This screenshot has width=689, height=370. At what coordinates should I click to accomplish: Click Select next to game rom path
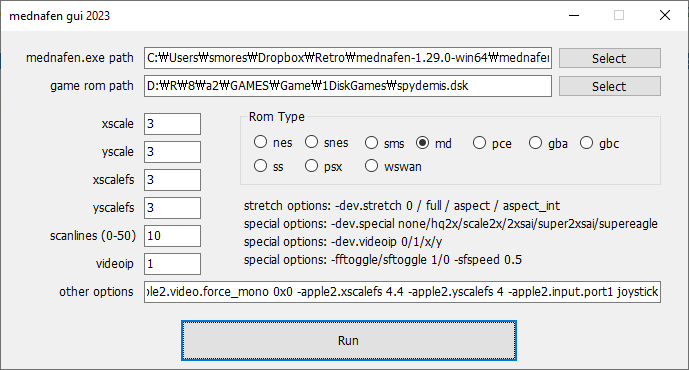coord(609,86)
